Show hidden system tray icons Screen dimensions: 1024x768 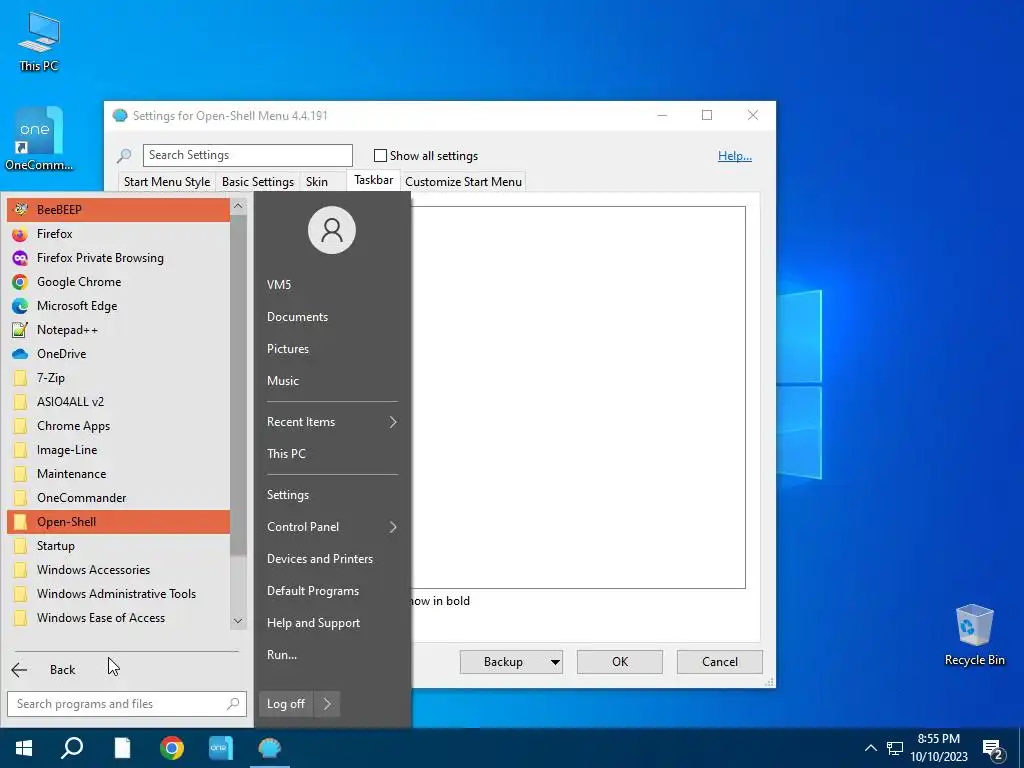(871, 748)
